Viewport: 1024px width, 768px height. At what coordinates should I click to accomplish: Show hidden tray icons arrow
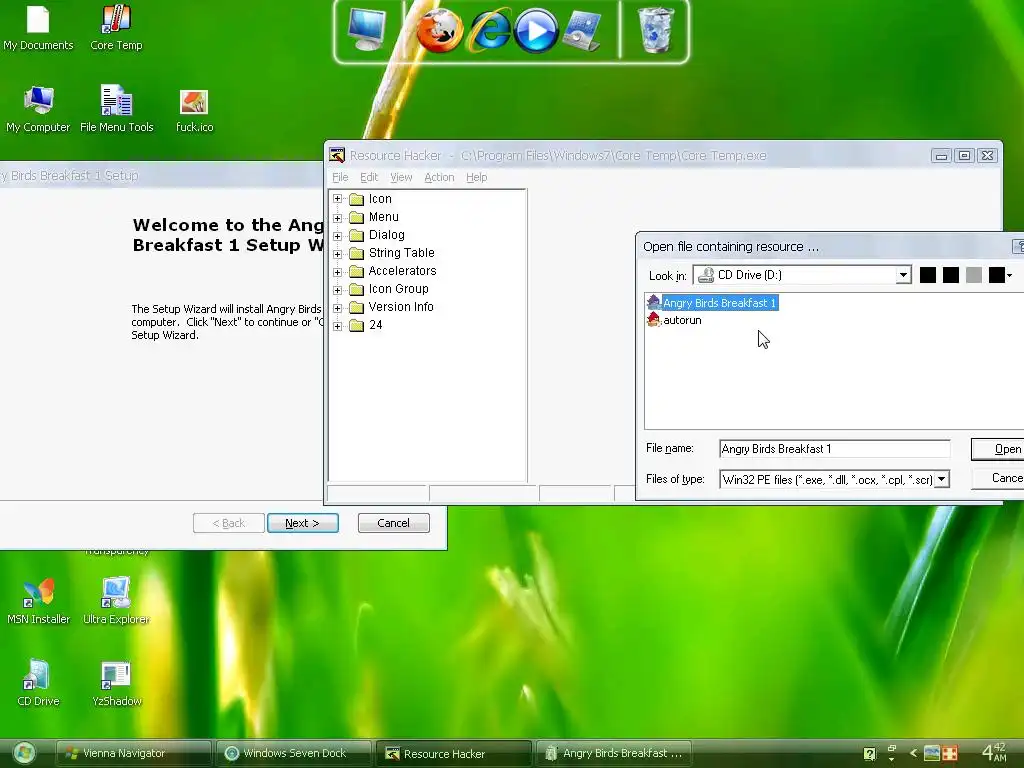(913, 754)
